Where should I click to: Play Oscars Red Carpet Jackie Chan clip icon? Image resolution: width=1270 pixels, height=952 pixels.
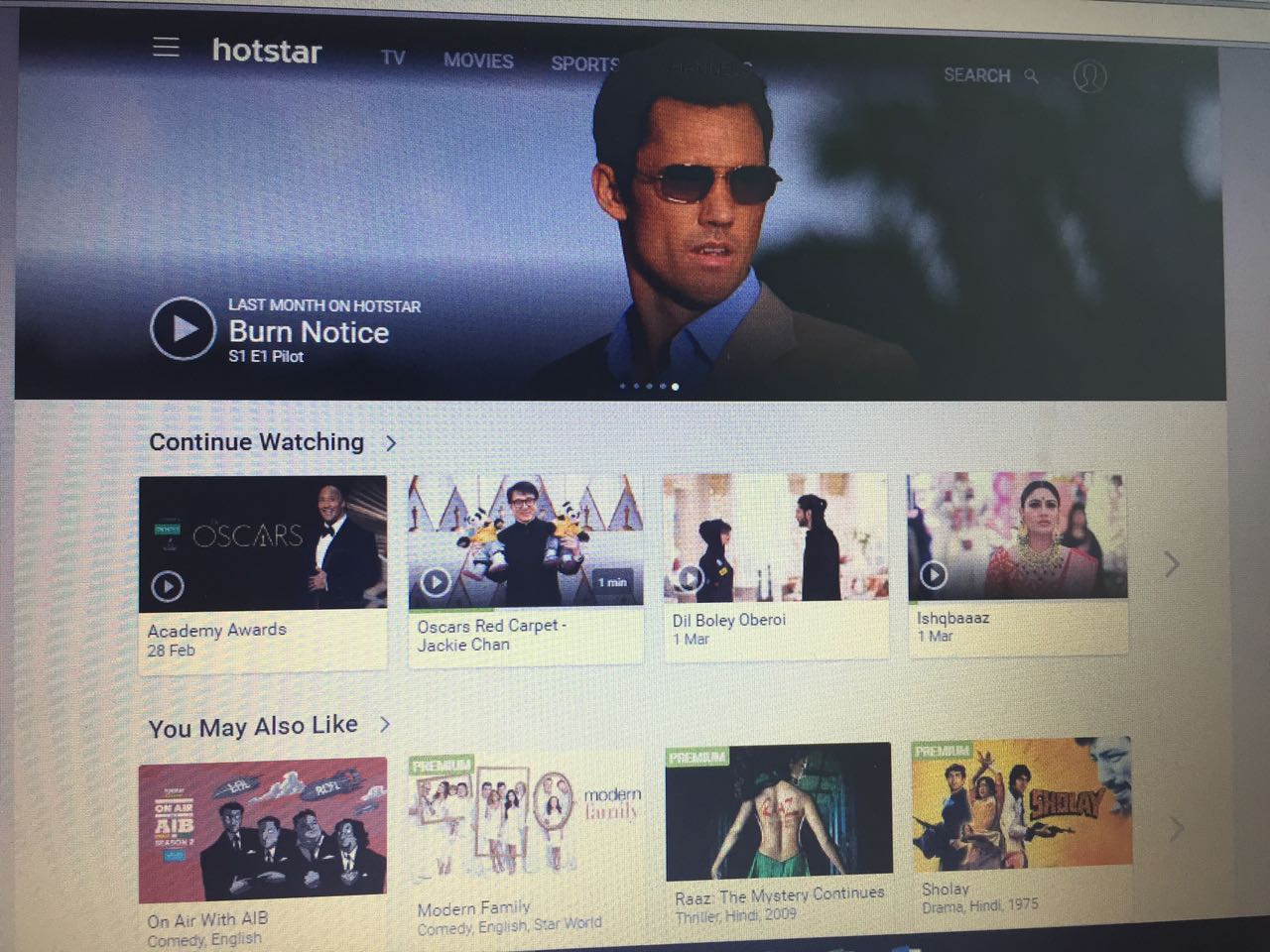[x=435, y=581]
